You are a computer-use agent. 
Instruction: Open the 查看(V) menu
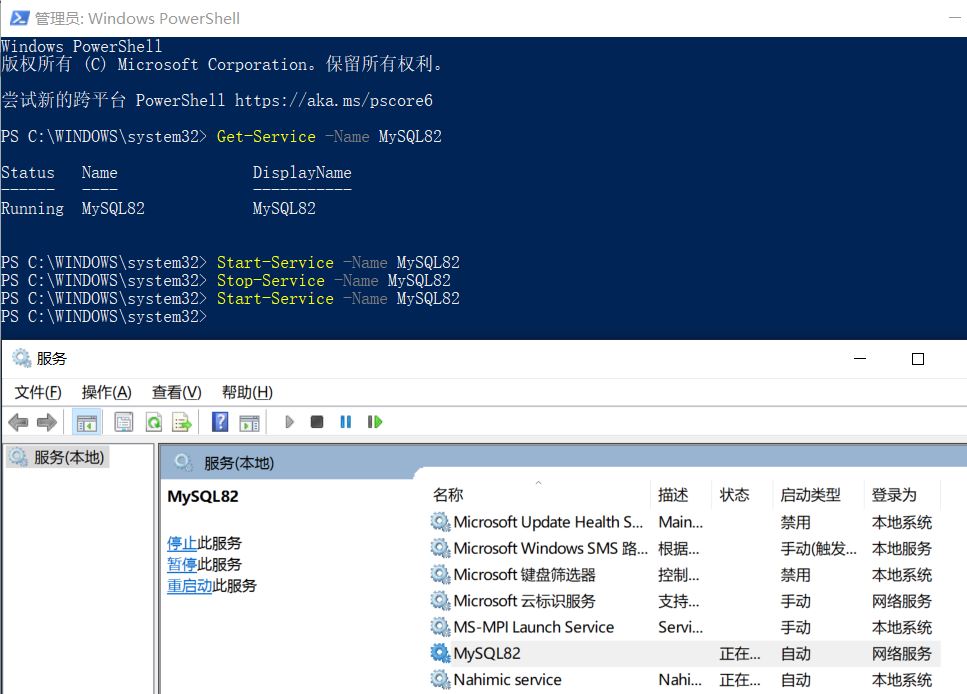pos(177,392)
